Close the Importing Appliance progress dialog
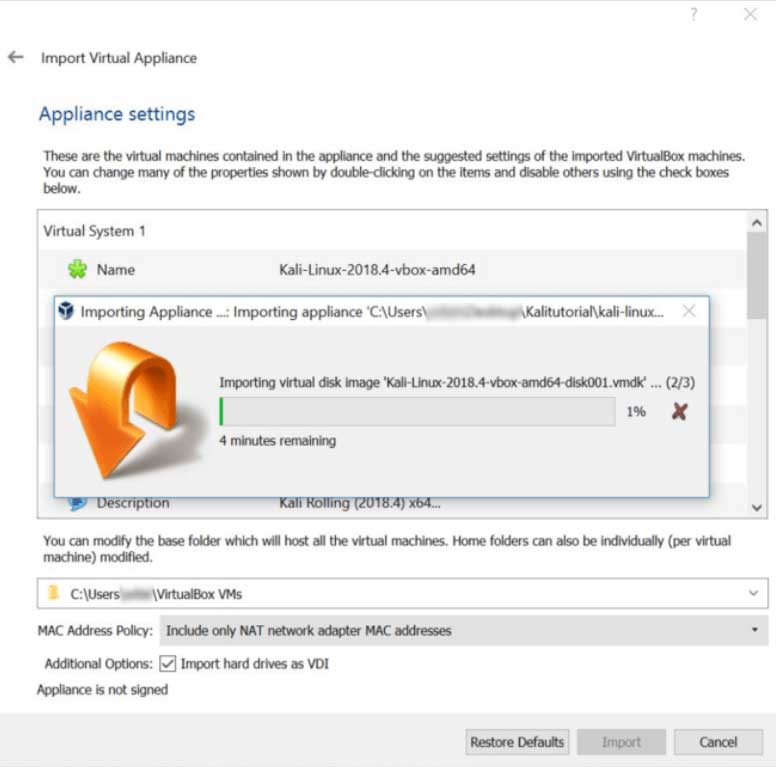The image size is (776, 767). point(689,311)
